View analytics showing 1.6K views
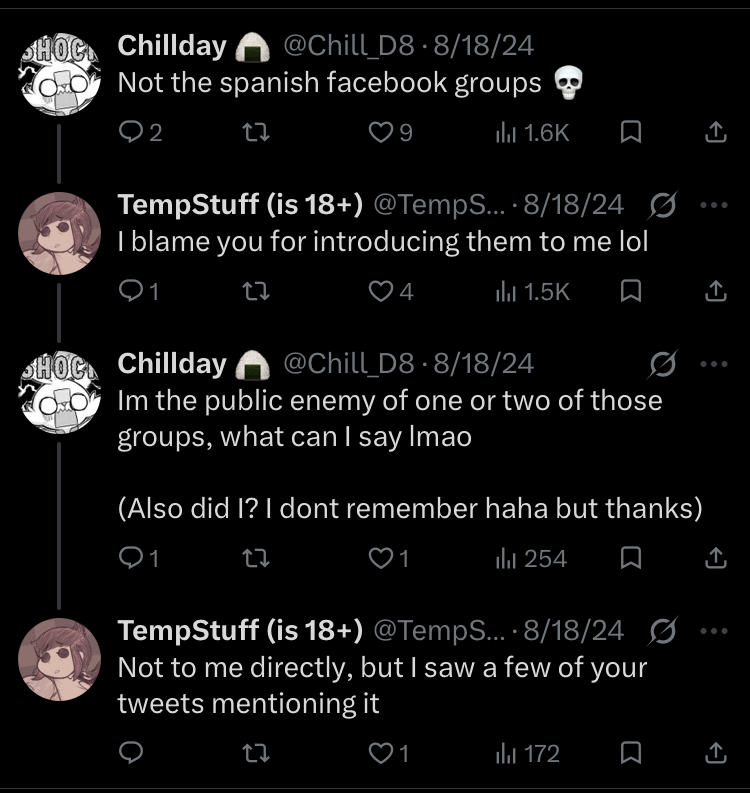Viewport: 750px width, 793px height. (x=532, y=133)
